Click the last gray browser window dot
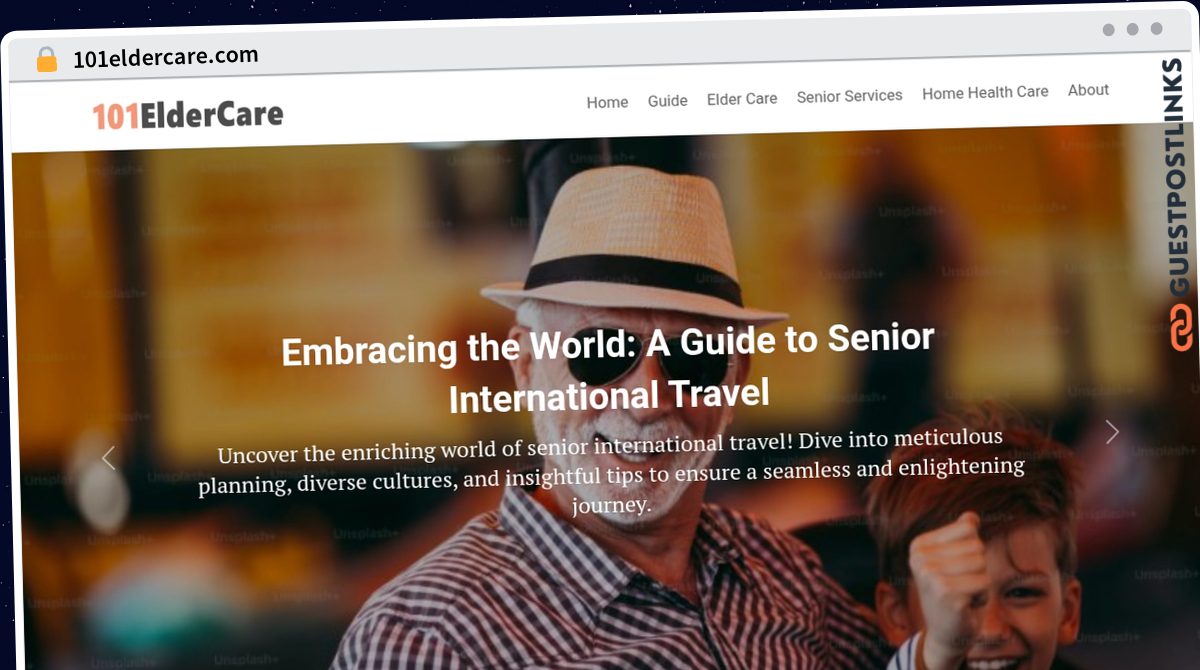Screen dimensions: 1200x670 coord(1156,29)
